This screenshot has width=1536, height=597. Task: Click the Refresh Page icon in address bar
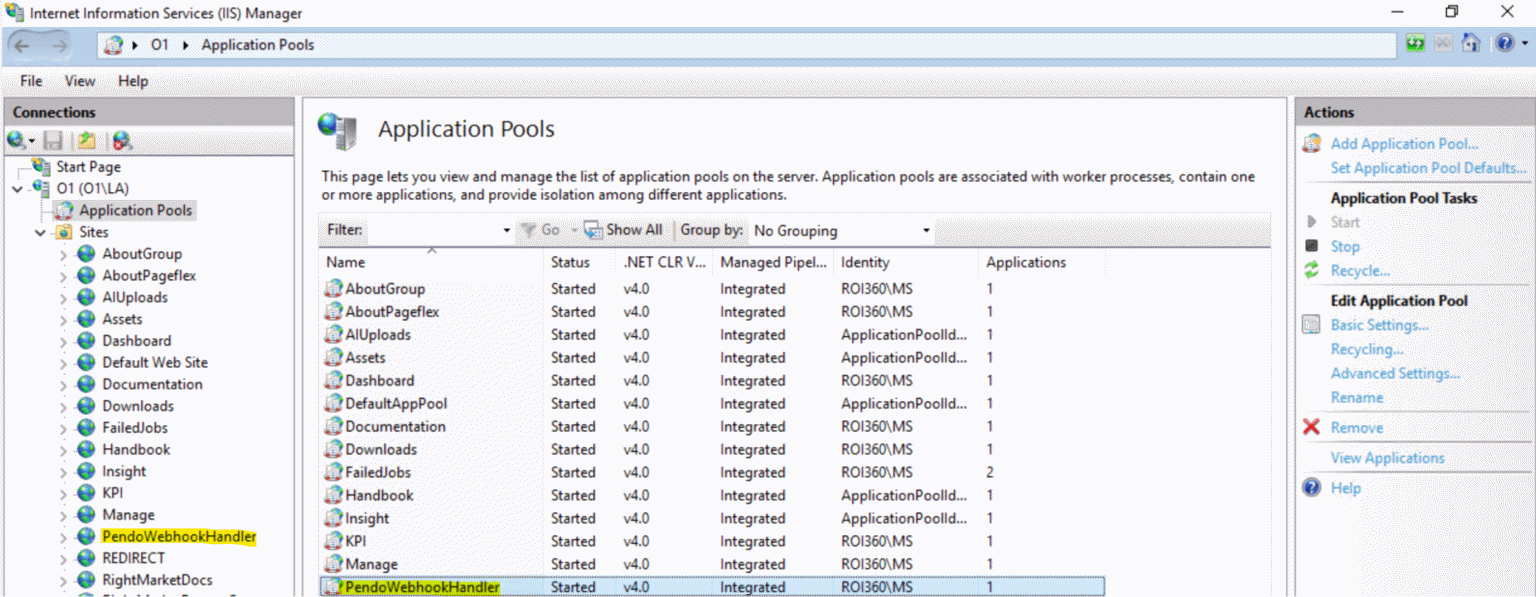(1415, 44)
